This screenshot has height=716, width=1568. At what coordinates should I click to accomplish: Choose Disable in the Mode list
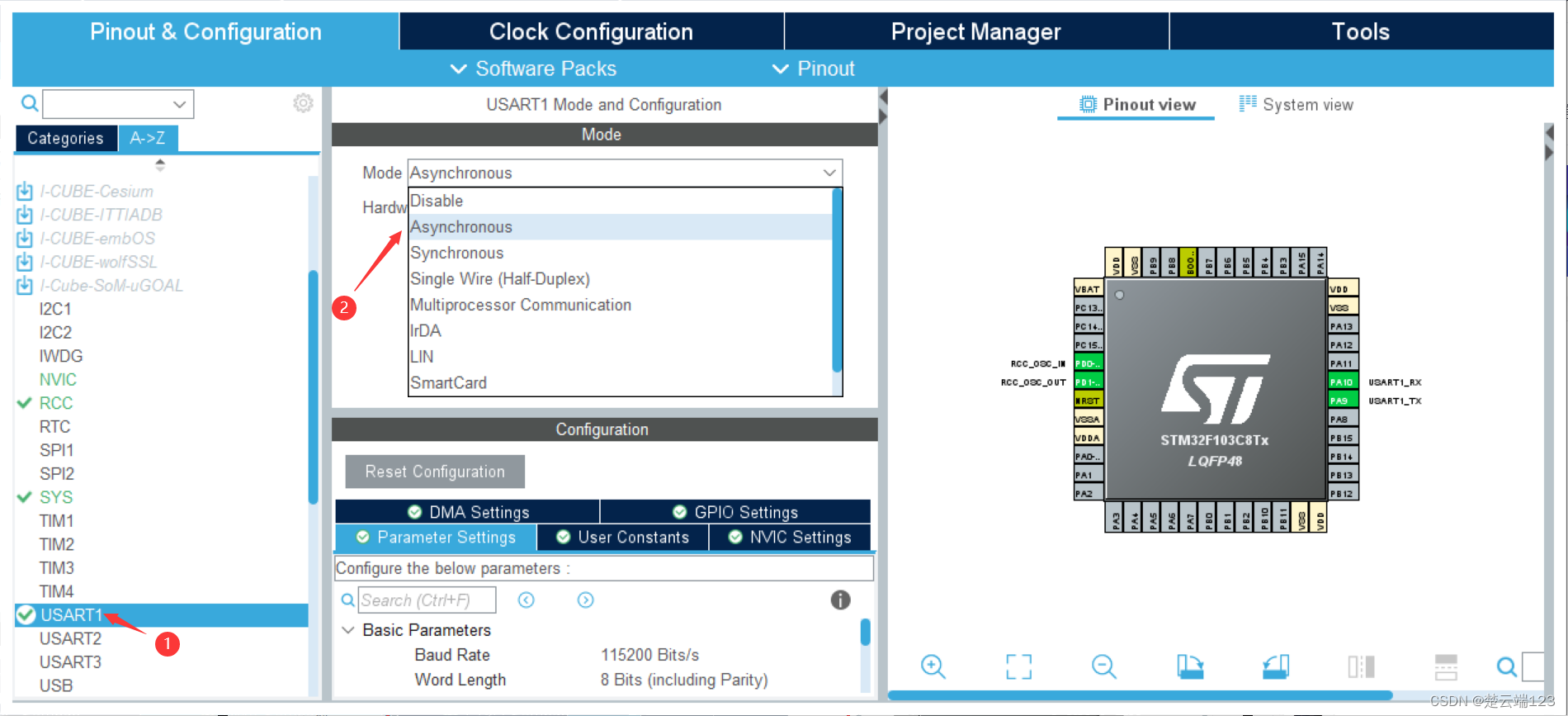(x=621, y=201)
